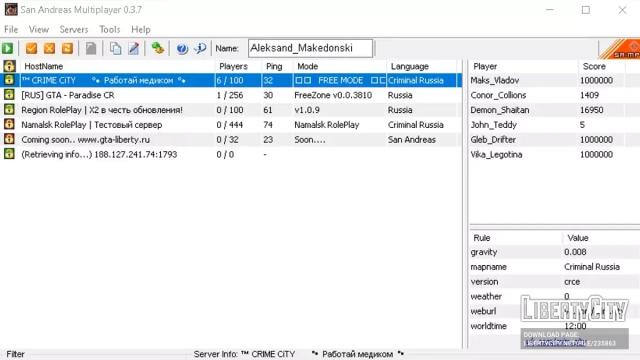
Task: Select the CRIME CITY server row
Action: [231, 80]
